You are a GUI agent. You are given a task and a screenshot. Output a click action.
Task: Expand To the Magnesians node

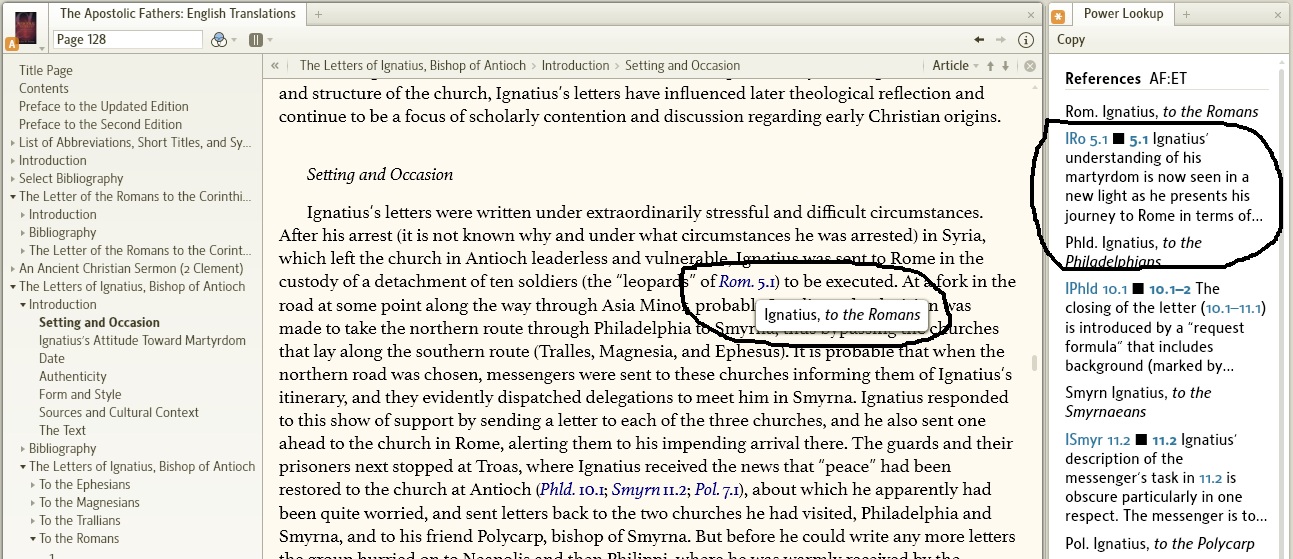click(x=33, y=503)
